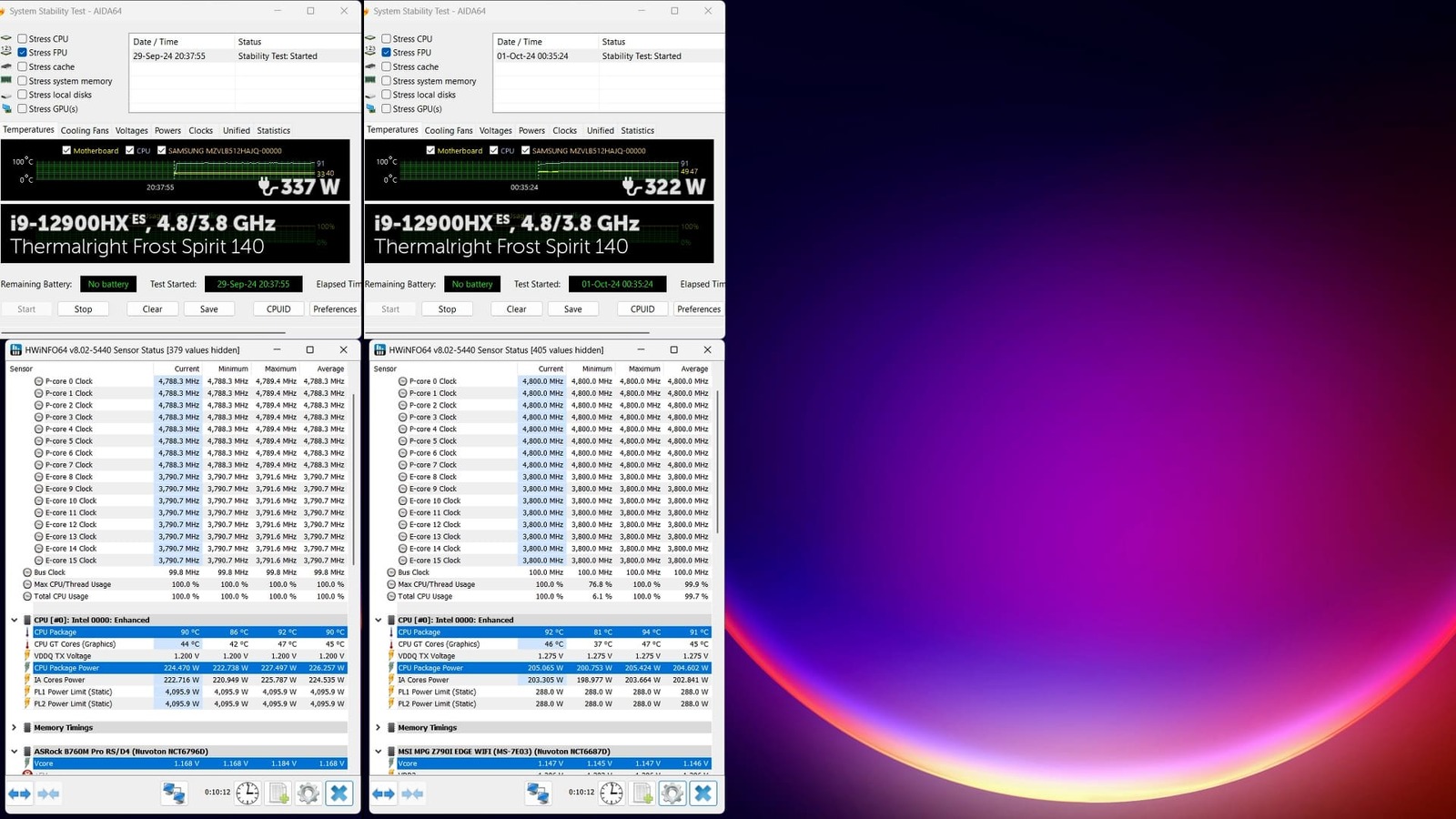Image resolution: width=1456 pixels, height=819 pixels.
Task: Collapse MSI MPG Z790I EDGE WIFI group
Action: point(378,752)
